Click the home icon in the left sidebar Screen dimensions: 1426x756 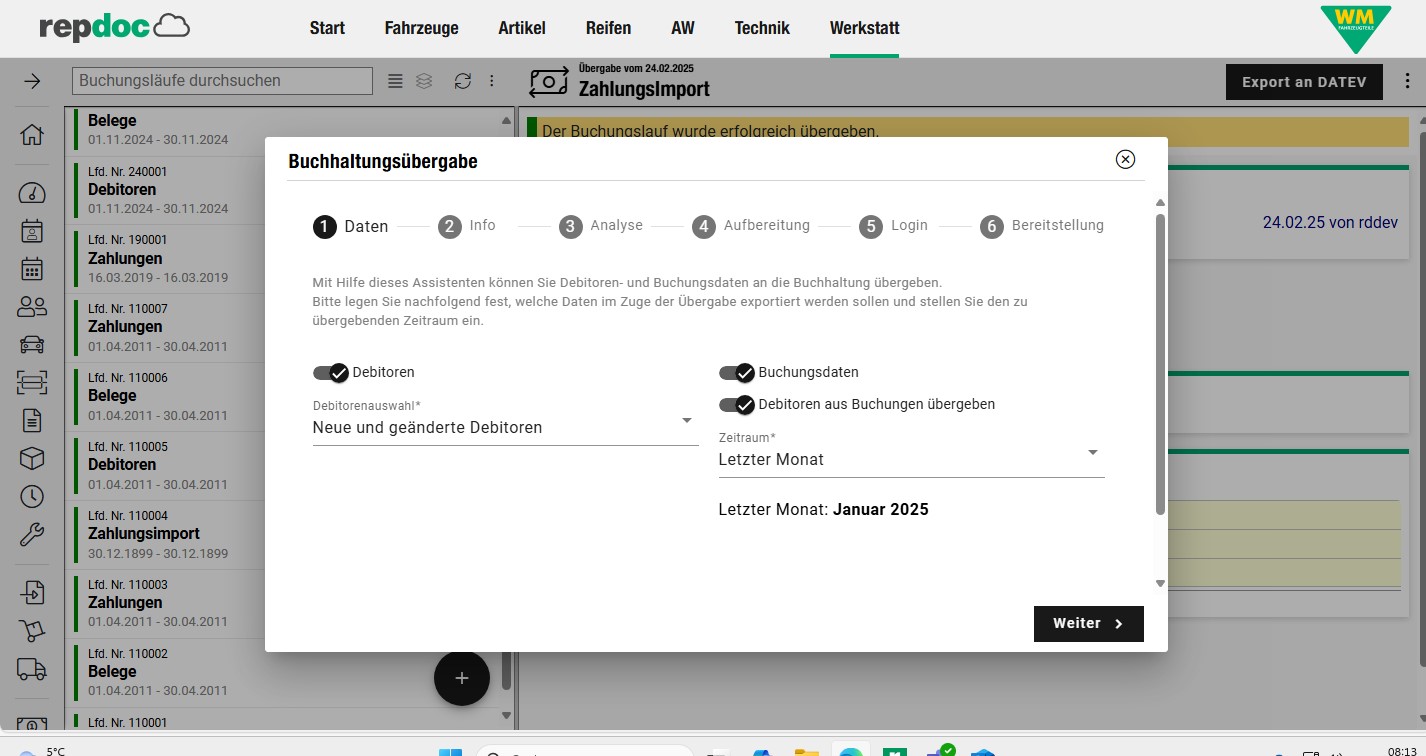tap(32, 134)
